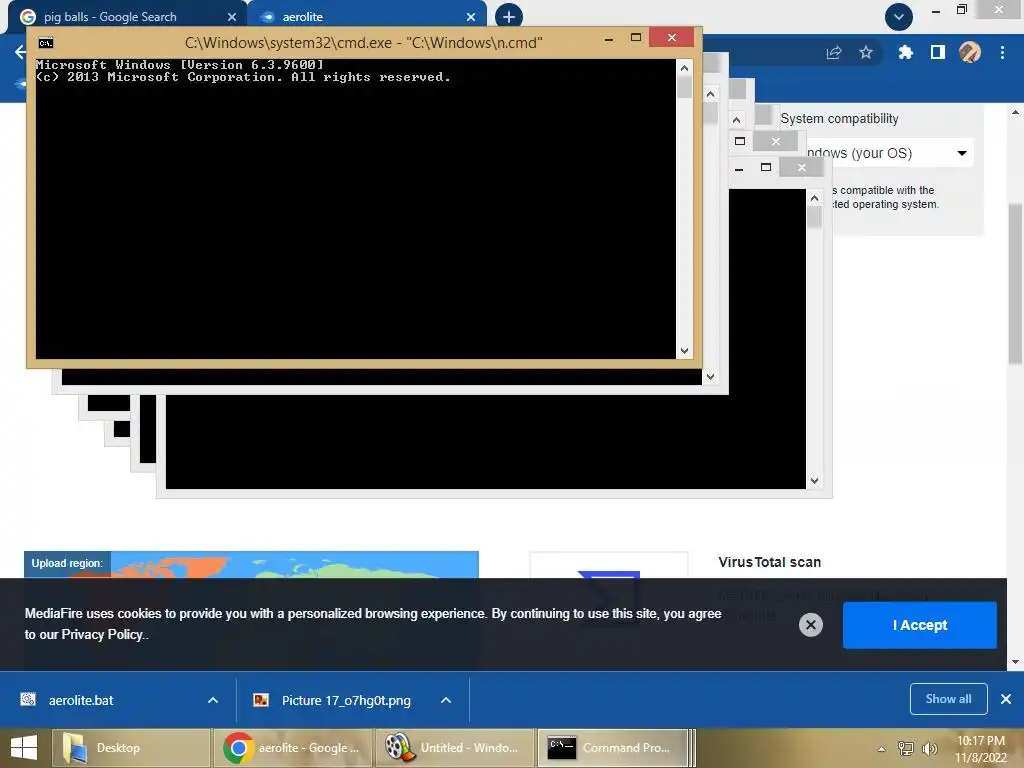Open downloaded Picture 17_o7hg0t.png
This screenshot has width=1024, height=768.
coord(346,700)
